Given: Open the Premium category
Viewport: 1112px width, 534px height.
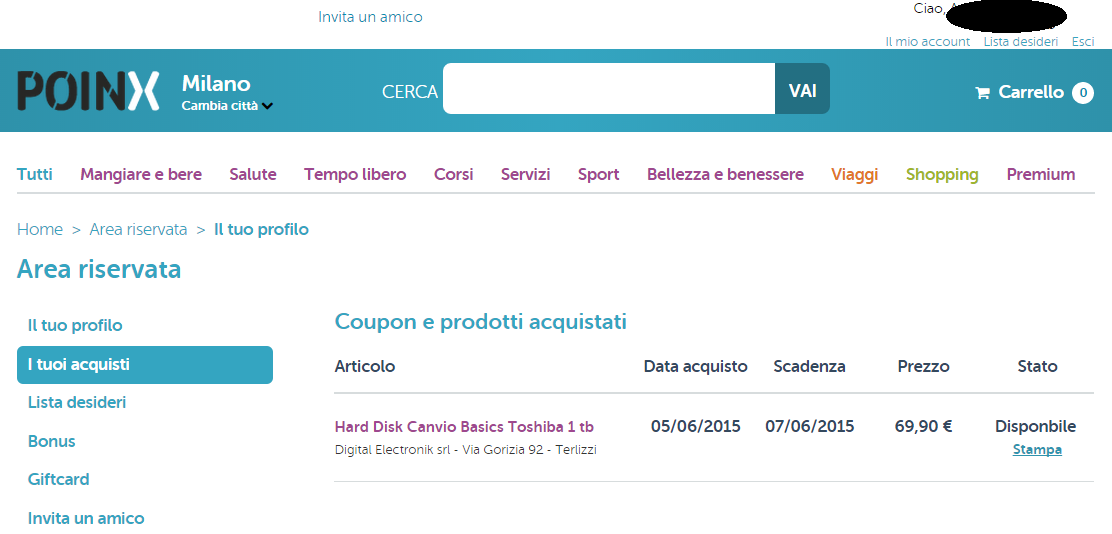Looking at the screenshot, I should (1040, 174).
